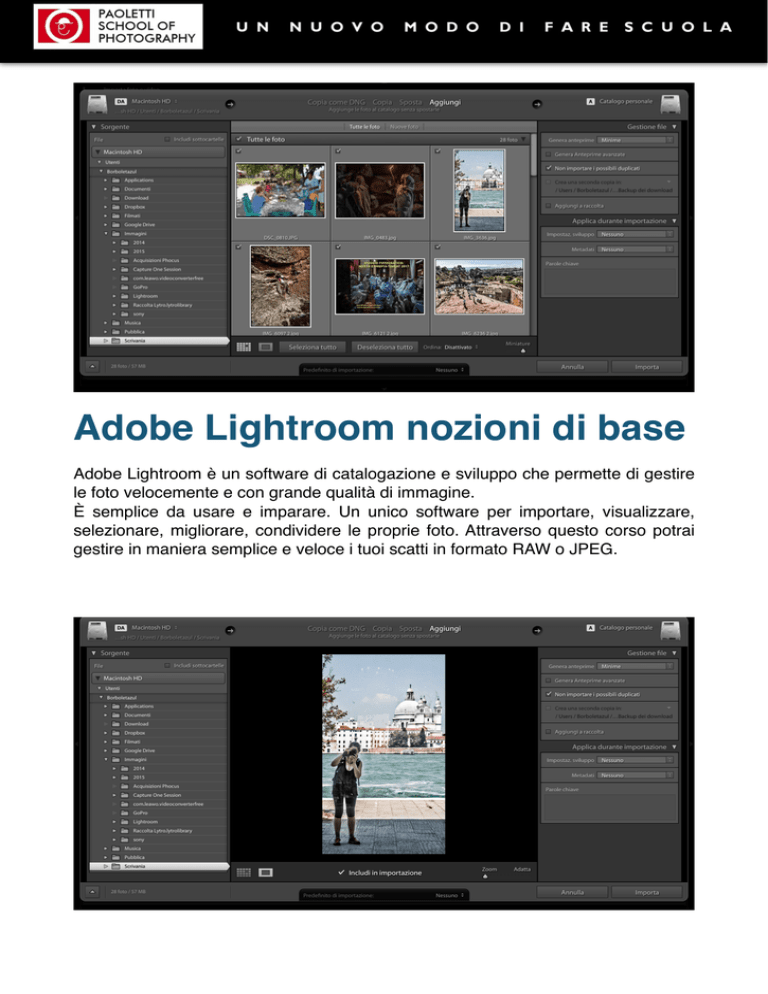Toggle 'Tutte le foto' checkbox in the top dialog
Screen dimensions: 768x994
pyautogui.click(x=239, y=139)
